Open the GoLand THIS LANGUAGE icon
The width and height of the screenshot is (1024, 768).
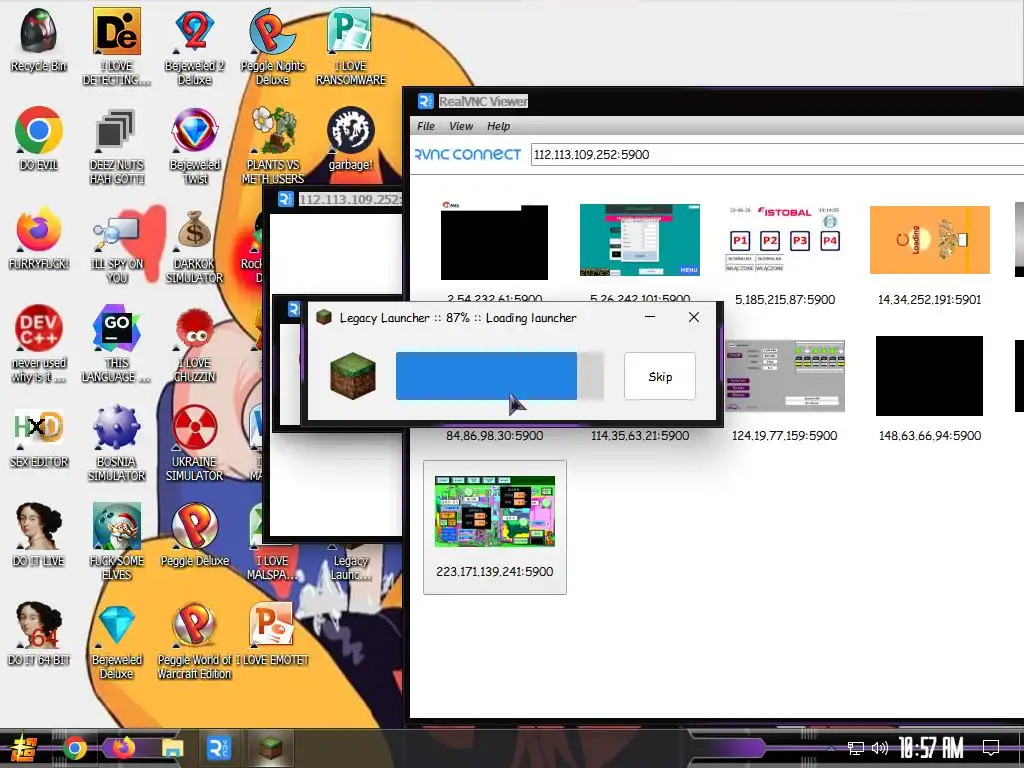116,344
